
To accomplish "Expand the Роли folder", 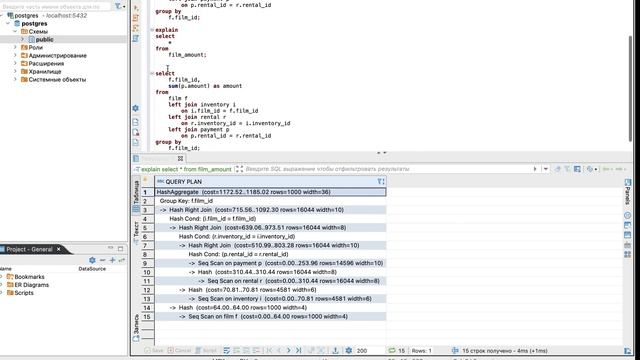I will (16, 47).
